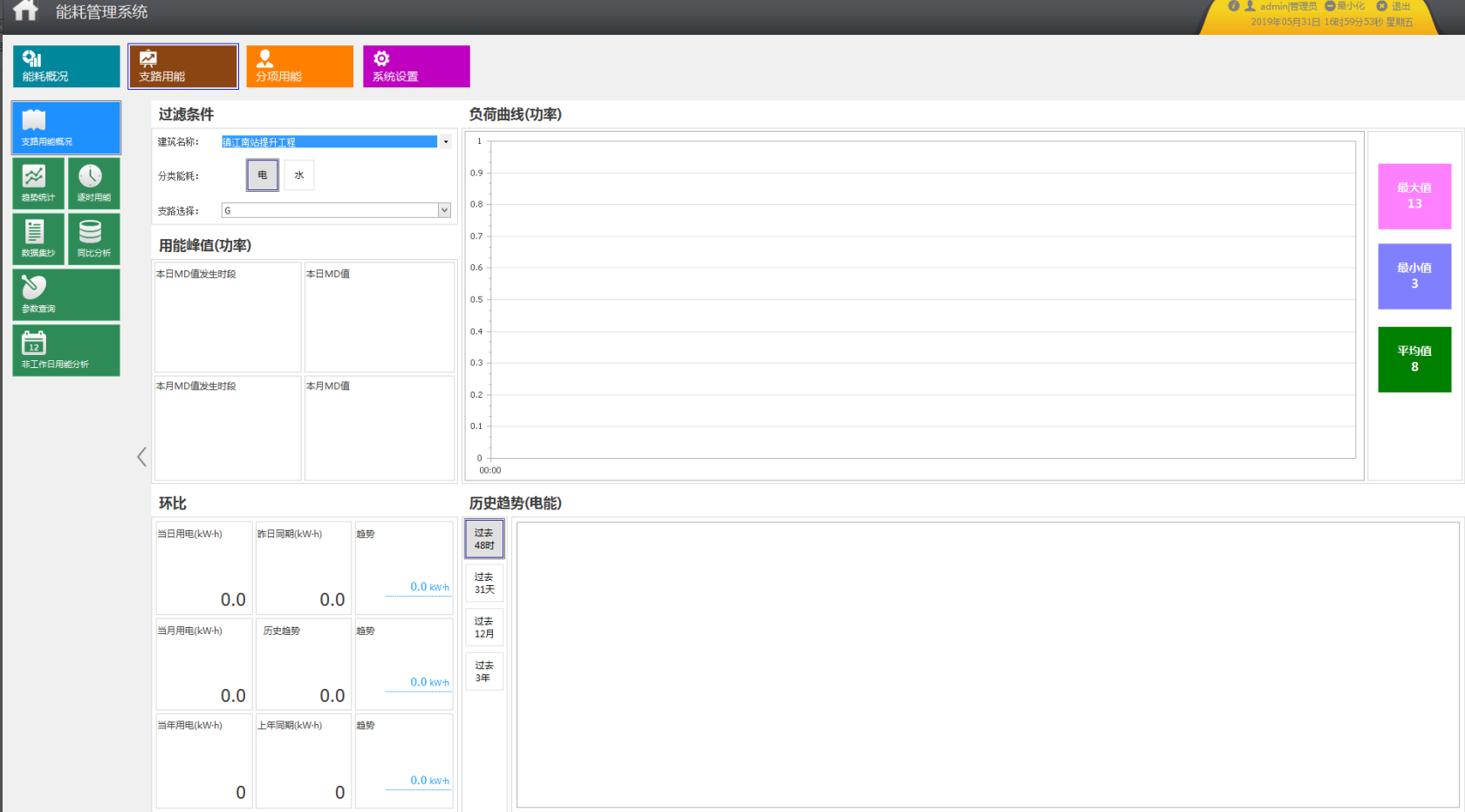Viewport: 1465px width, 812px height.
Task: Click the 本日MD值 panel
Action: point(379,317)
